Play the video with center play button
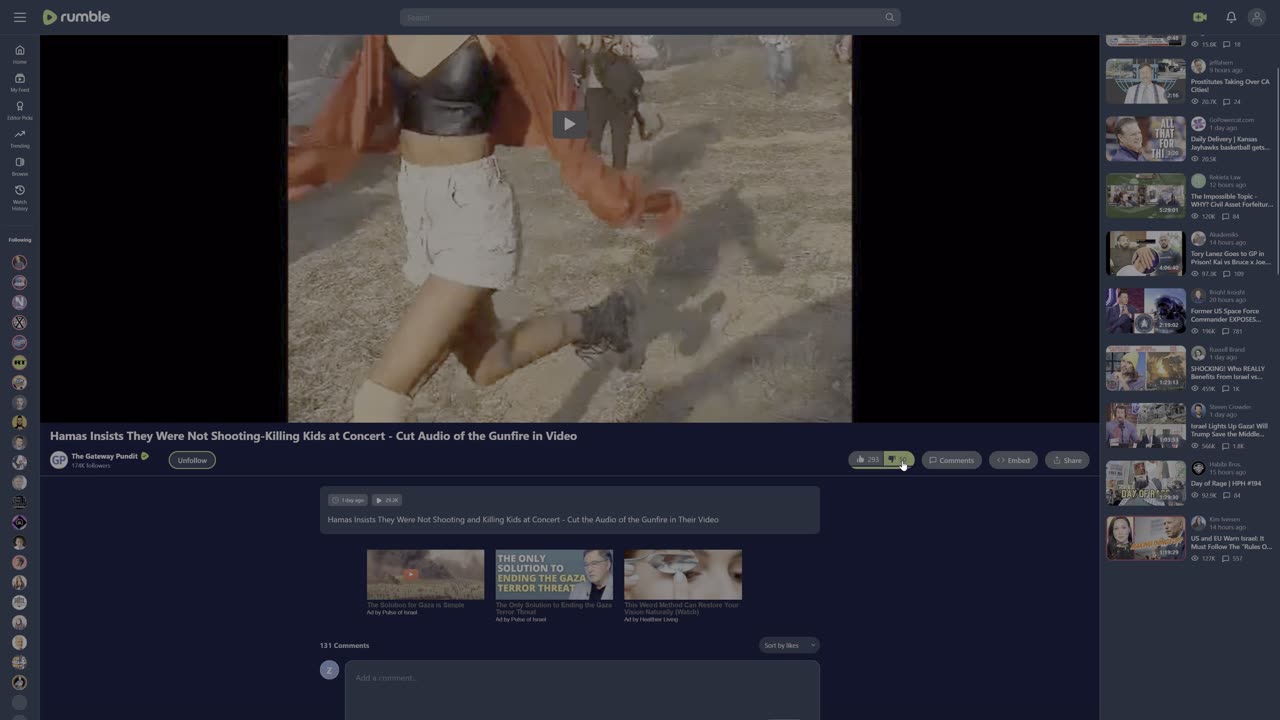The width and height of the screenshot is (1280, 720). point(569,124)
